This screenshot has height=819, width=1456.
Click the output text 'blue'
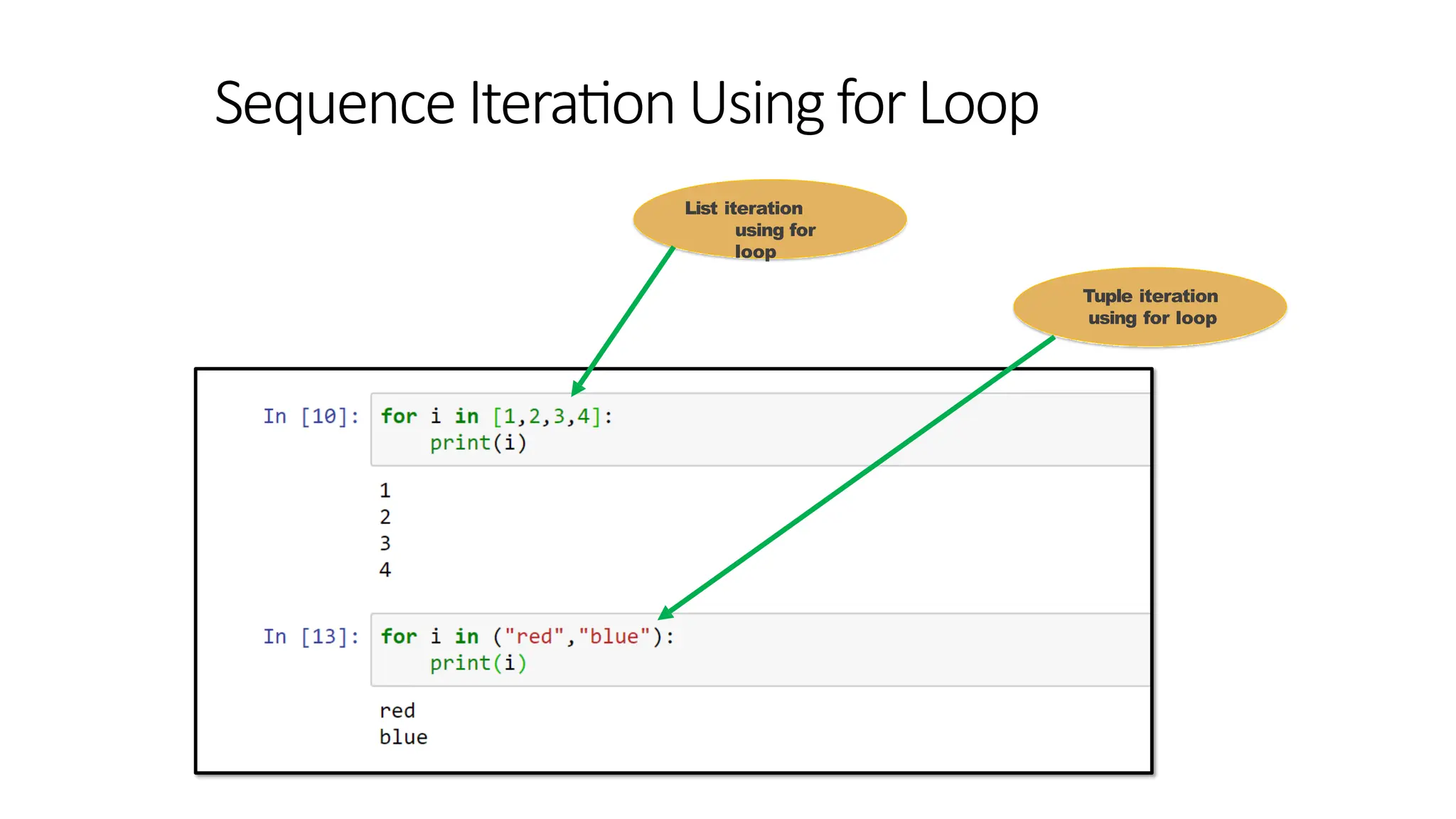pos(403,737)
